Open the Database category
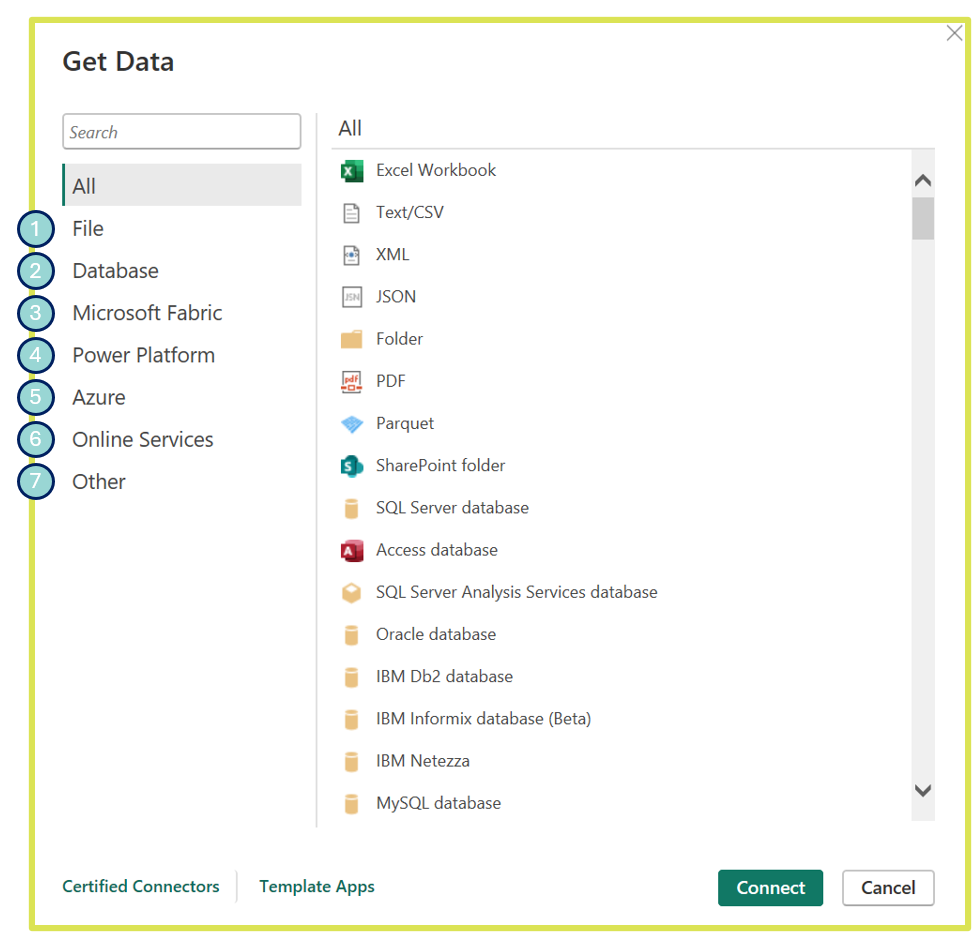Screen dimensions: 977x938 click(115, 271)
